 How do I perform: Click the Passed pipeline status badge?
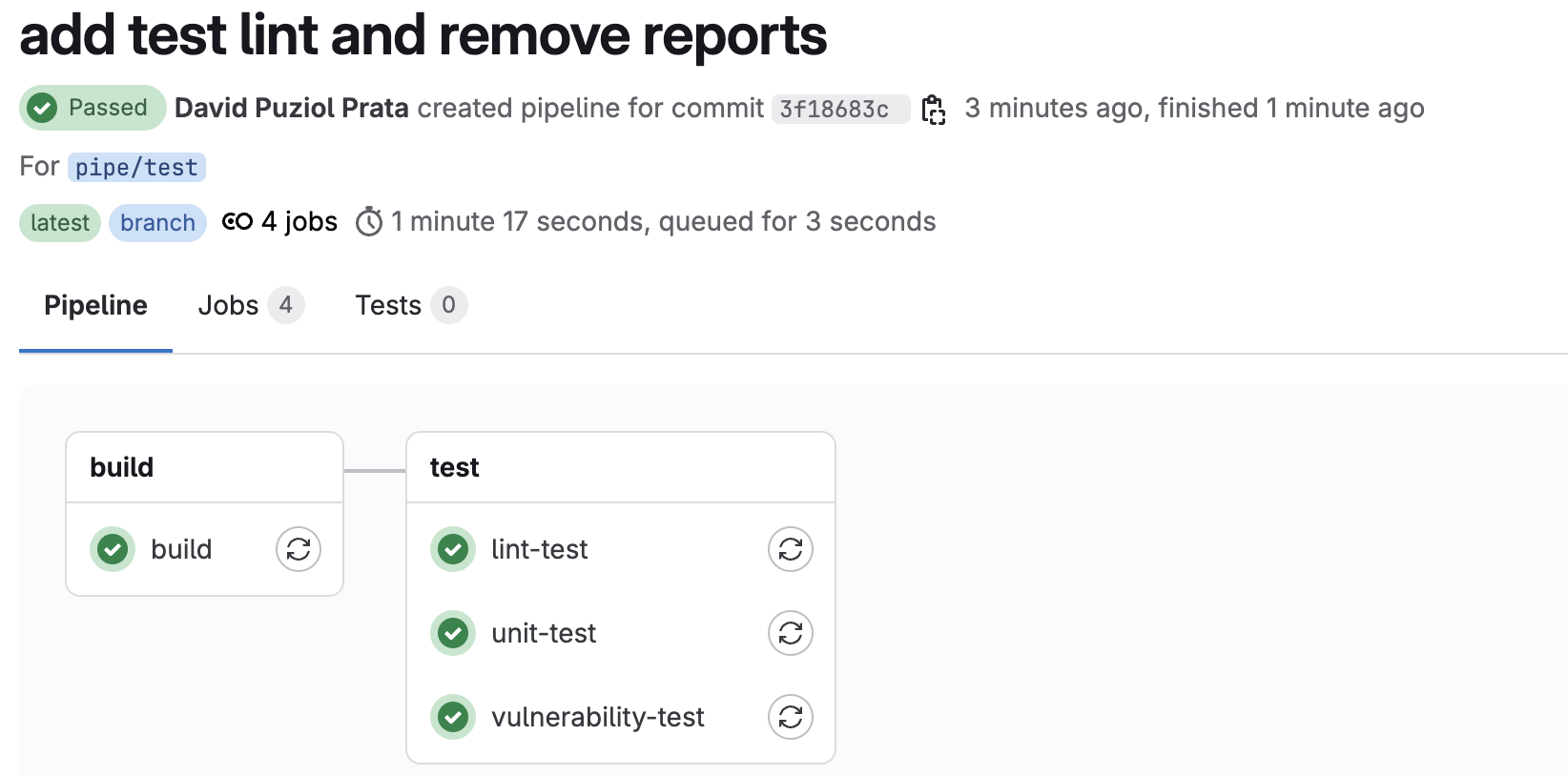tap(92, 108)
